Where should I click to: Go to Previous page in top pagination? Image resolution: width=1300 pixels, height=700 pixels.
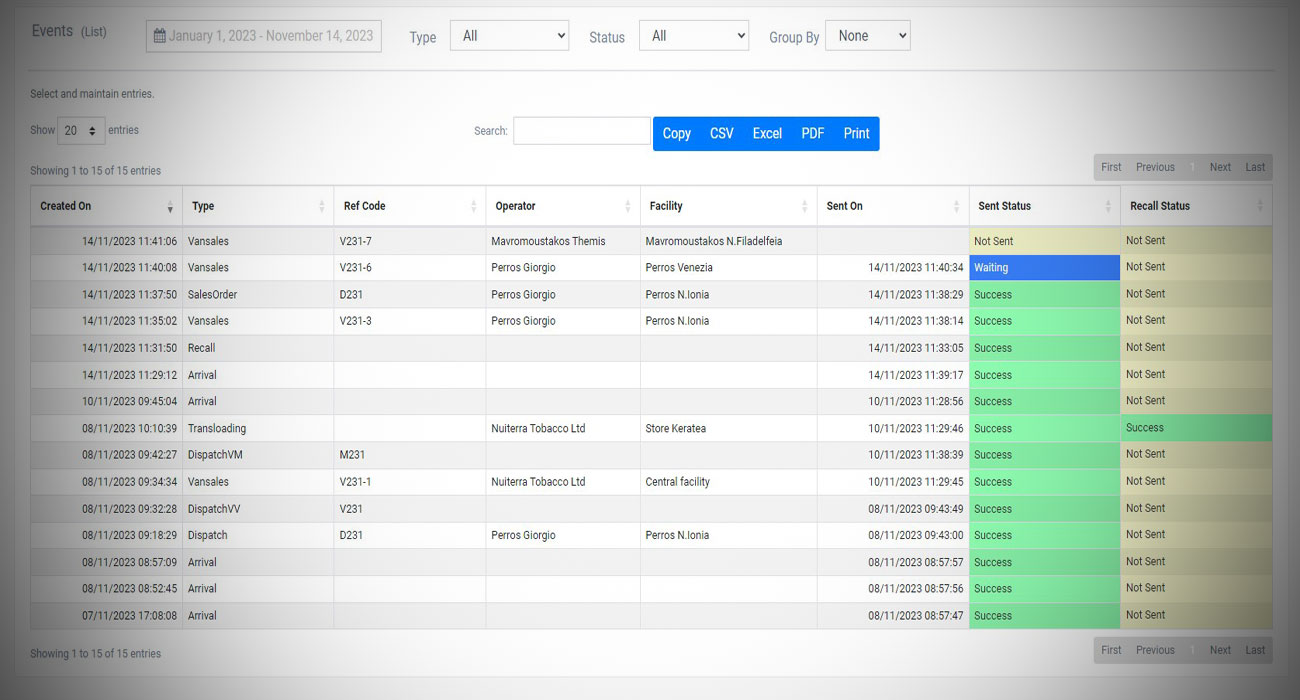(x=1155, y=167)
